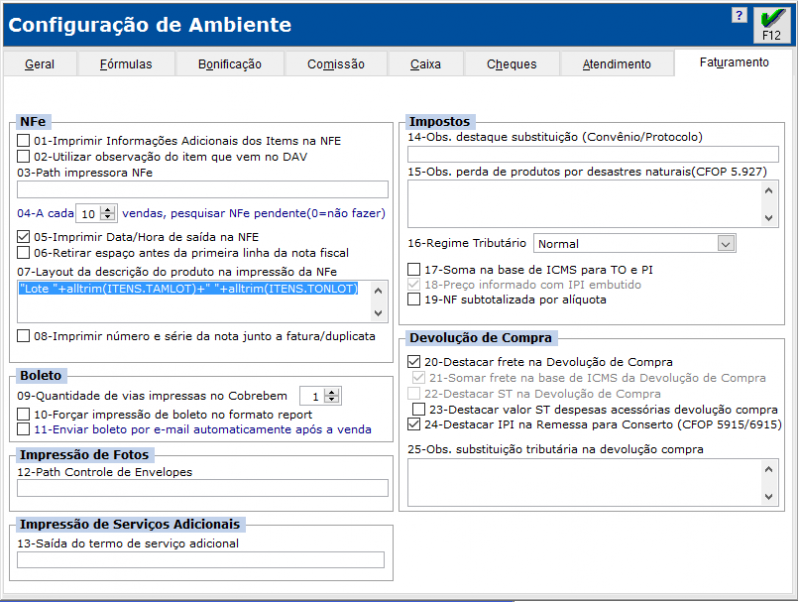800x602 pixels.
Task: Click the green checkmark F12 confirm button
Action: coord(771,24)
